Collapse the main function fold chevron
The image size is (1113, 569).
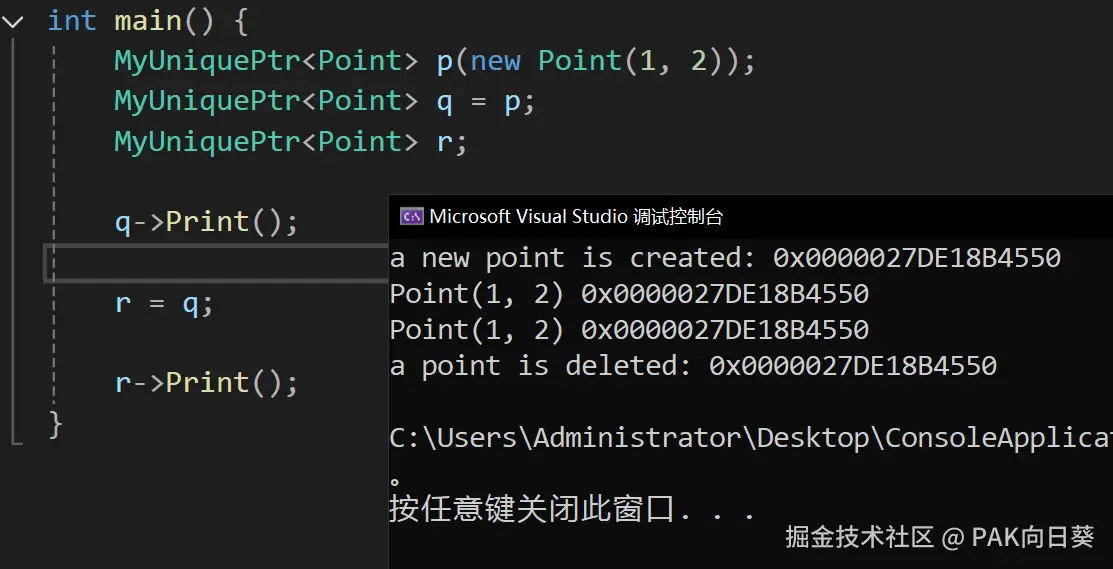tap(12, 21)
